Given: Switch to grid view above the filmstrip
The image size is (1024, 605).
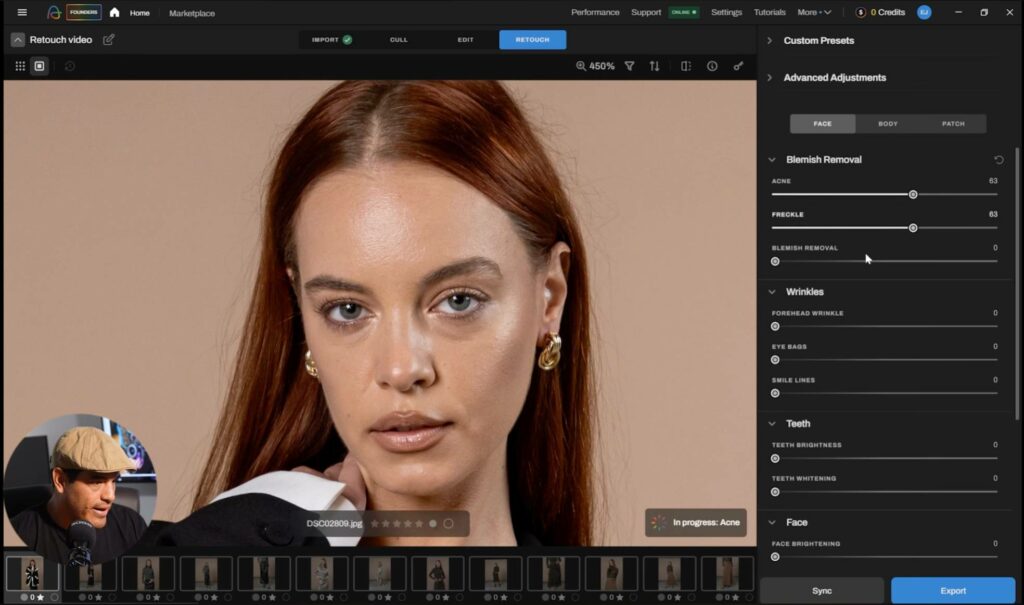Looking at the screenshot, I should click(19, 66).
